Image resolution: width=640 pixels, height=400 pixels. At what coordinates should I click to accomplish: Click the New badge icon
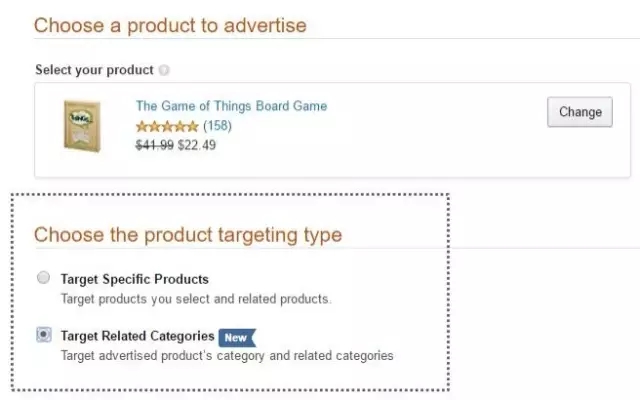click(237, 337)
